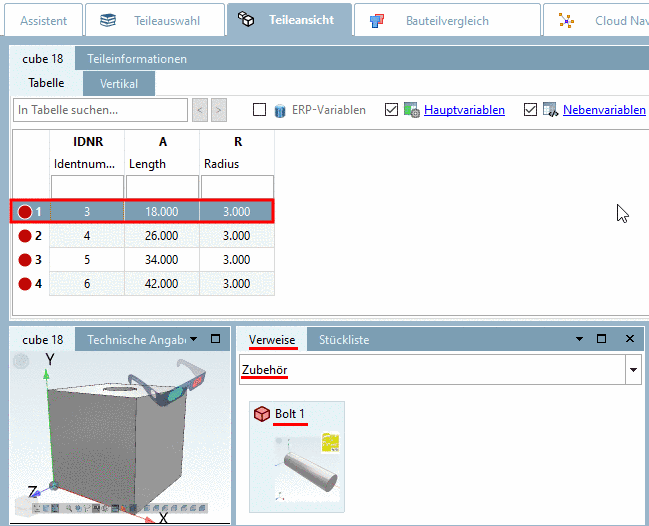Click the orientation view cube in the 3D corner

tap(24, 506)
